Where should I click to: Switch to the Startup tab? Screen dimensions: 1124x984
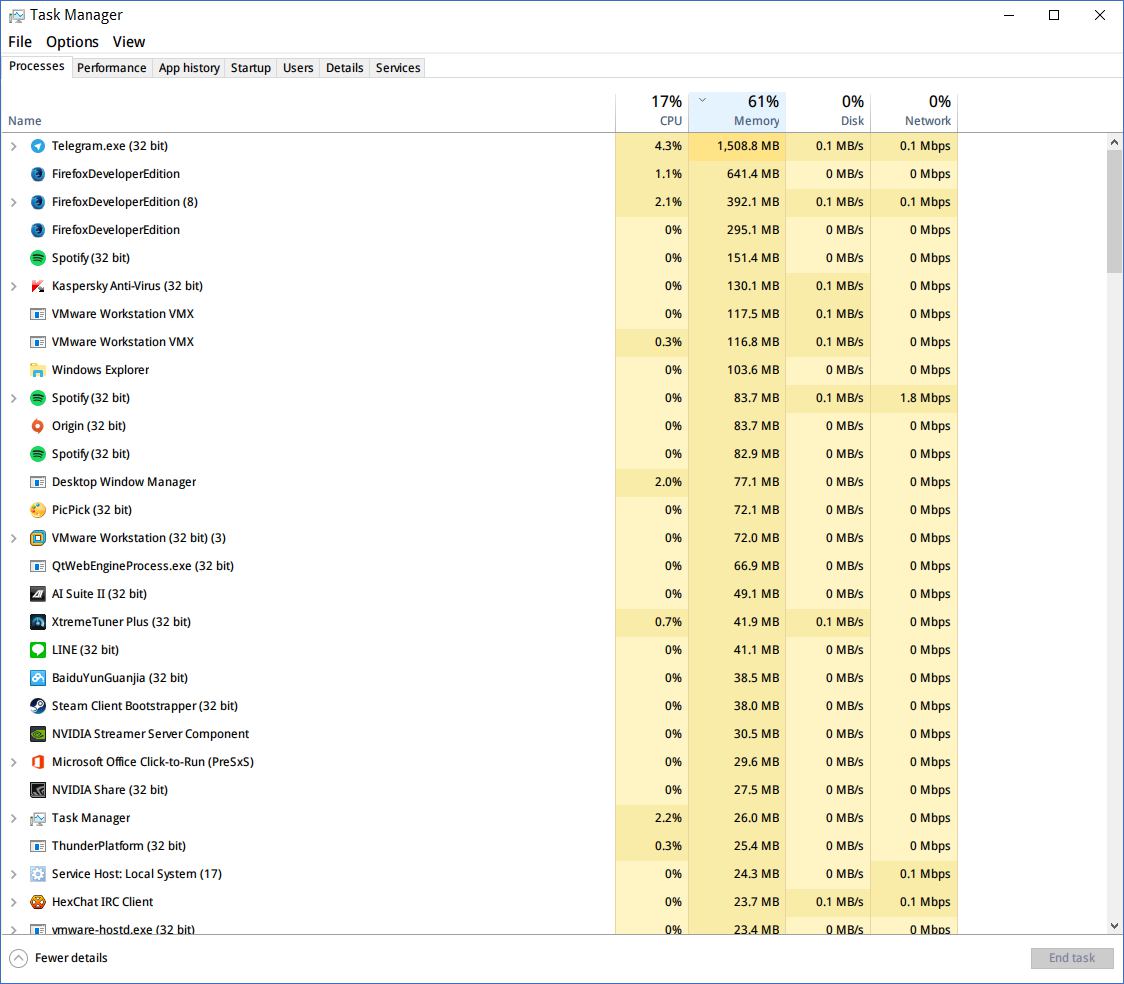(x=251, y=67)
